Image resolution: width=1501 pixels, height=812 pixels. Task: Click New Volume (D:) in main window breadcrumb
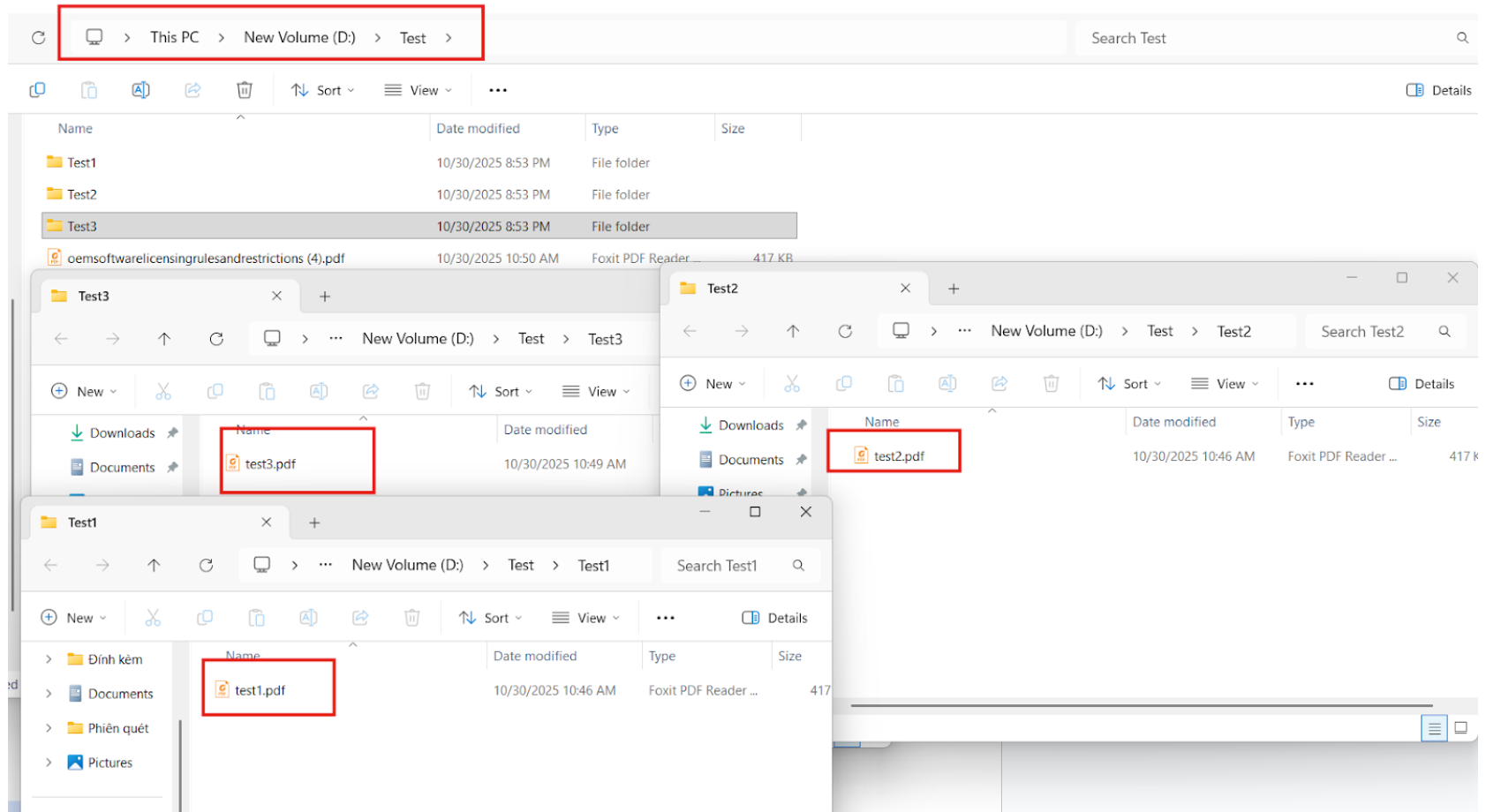pos(299,37)
